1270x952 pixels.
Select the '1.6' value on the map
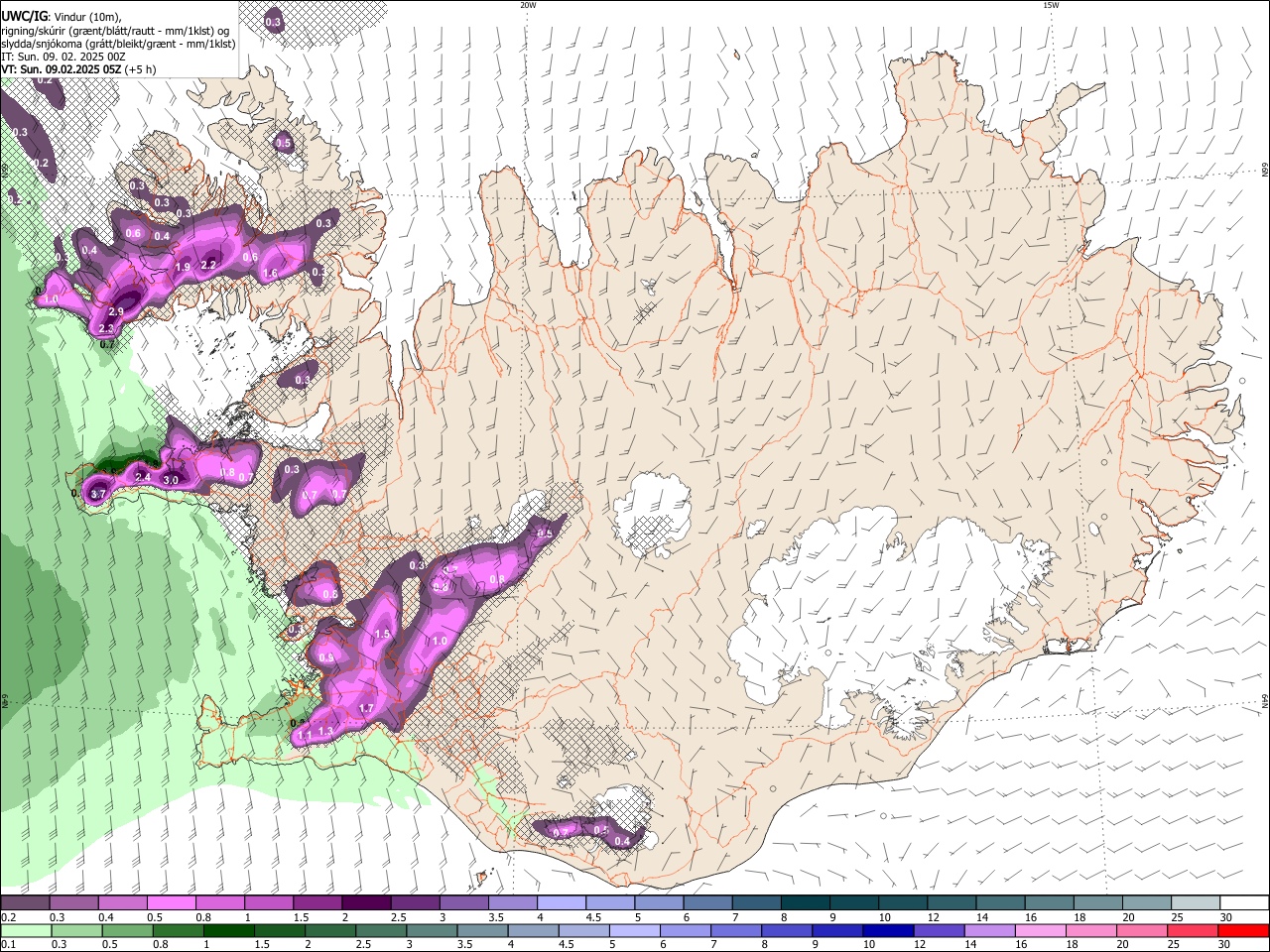pyautogui.click(x=270, y=274)
